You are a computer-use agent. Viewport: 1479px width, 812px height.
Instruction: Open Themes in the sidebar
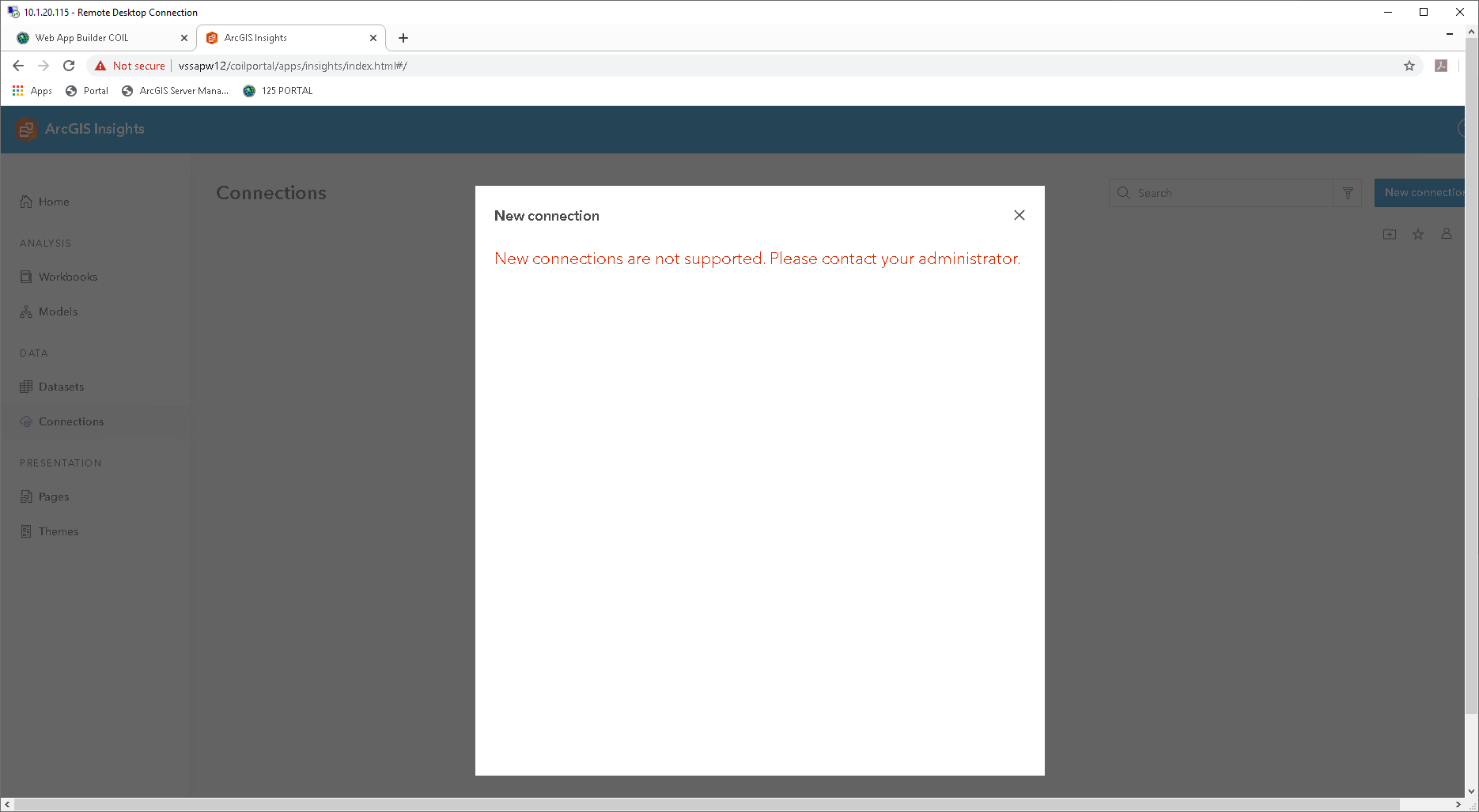click(50, 531)
